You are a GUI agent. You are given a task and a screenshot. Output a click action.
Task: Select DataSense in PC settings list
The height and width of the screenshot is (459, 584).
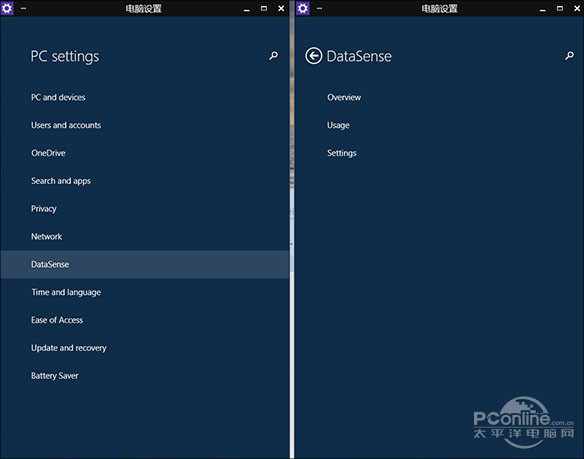click(145, 265)
